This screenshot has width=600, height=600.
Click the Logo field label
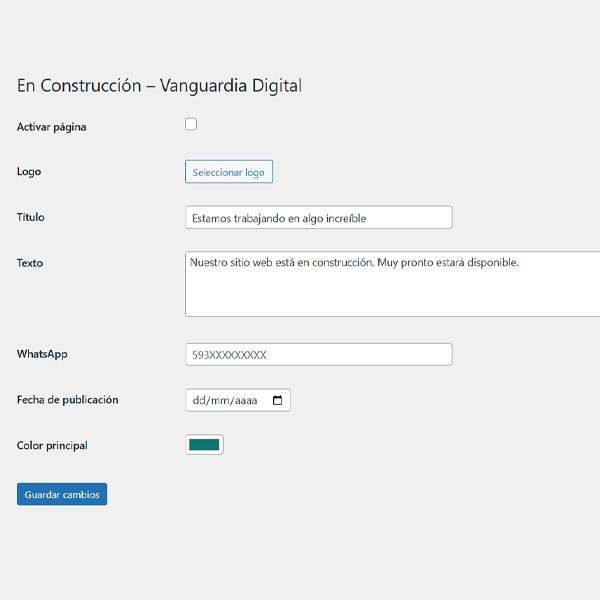pos(29,171)
